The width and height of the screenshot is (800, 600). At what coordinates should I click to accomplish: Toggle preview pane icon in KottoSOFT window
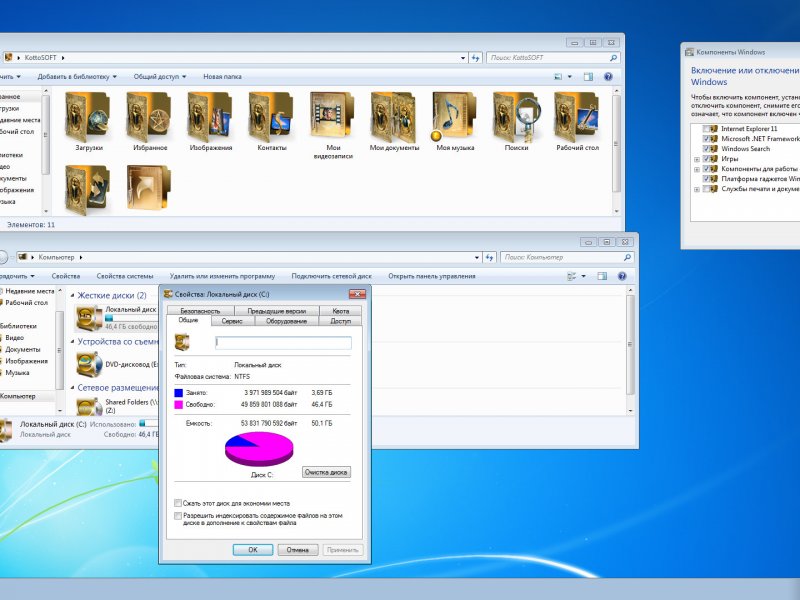tap(588, 77)
